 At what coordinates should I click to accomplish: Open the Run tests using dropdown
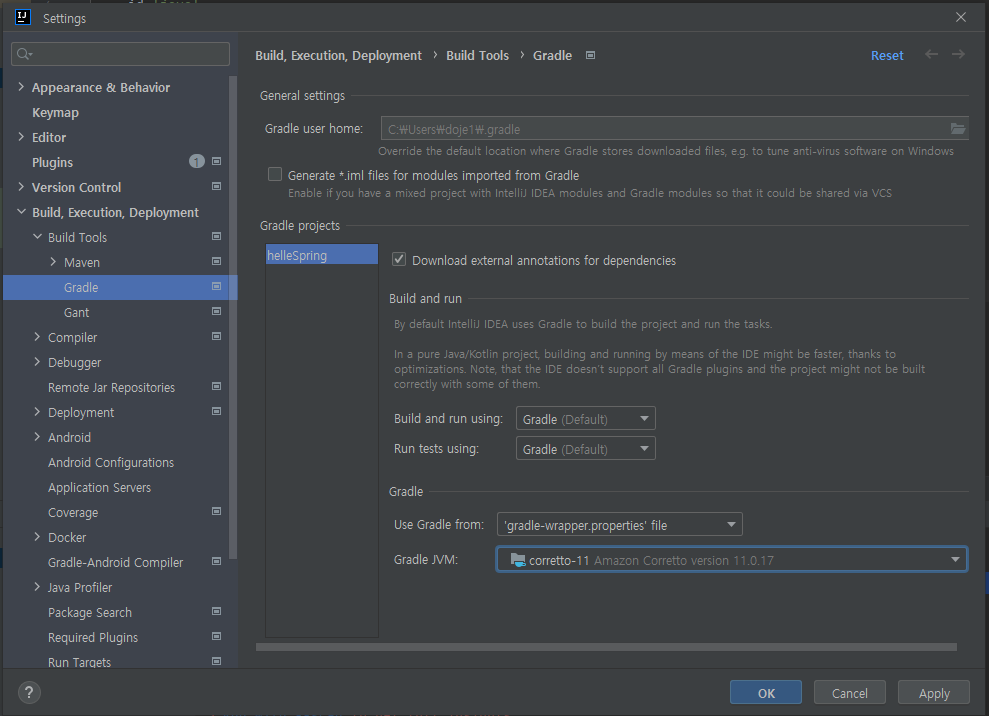[x=585, y=449]
